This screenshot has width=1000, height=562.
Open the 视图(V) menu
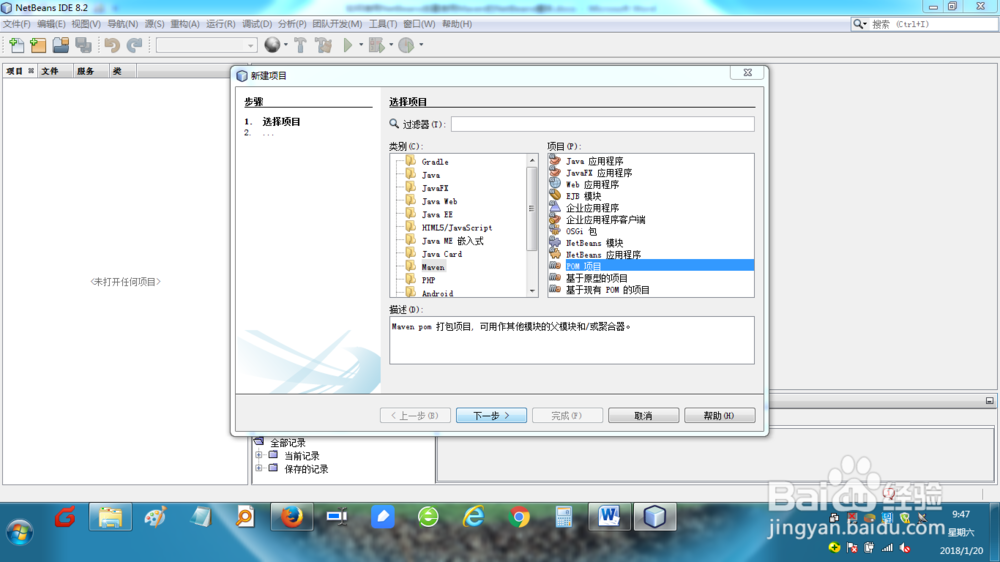pos(86,24)
